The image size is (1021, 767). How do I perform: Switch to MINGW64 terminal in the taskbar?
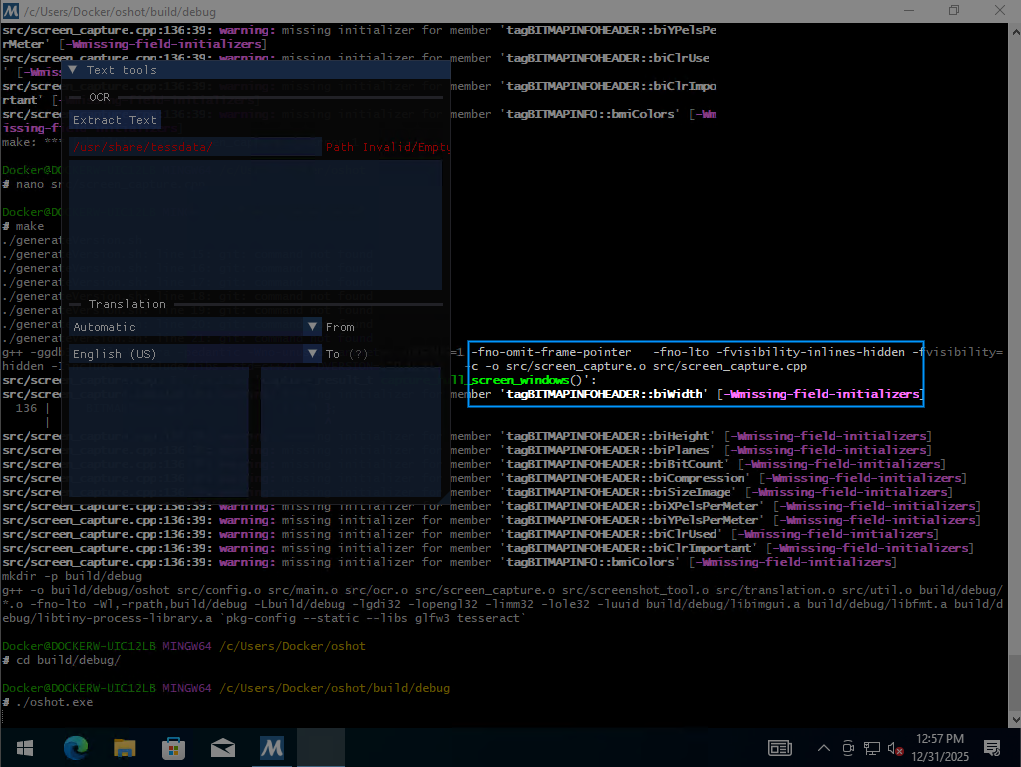(x=271, y=747)
